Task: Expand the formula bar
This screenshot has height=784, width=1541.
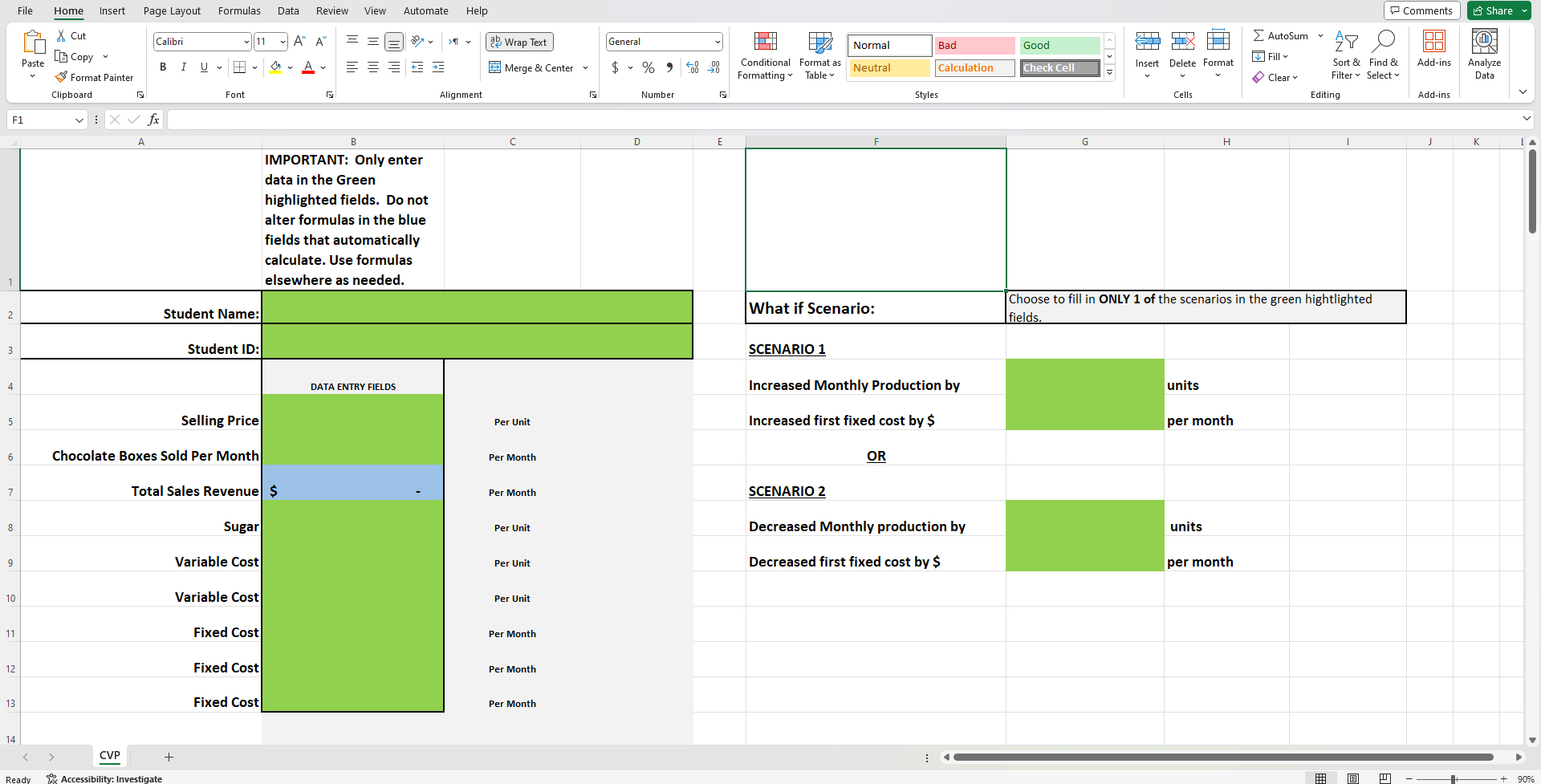Action: [x=1526, y=119]
